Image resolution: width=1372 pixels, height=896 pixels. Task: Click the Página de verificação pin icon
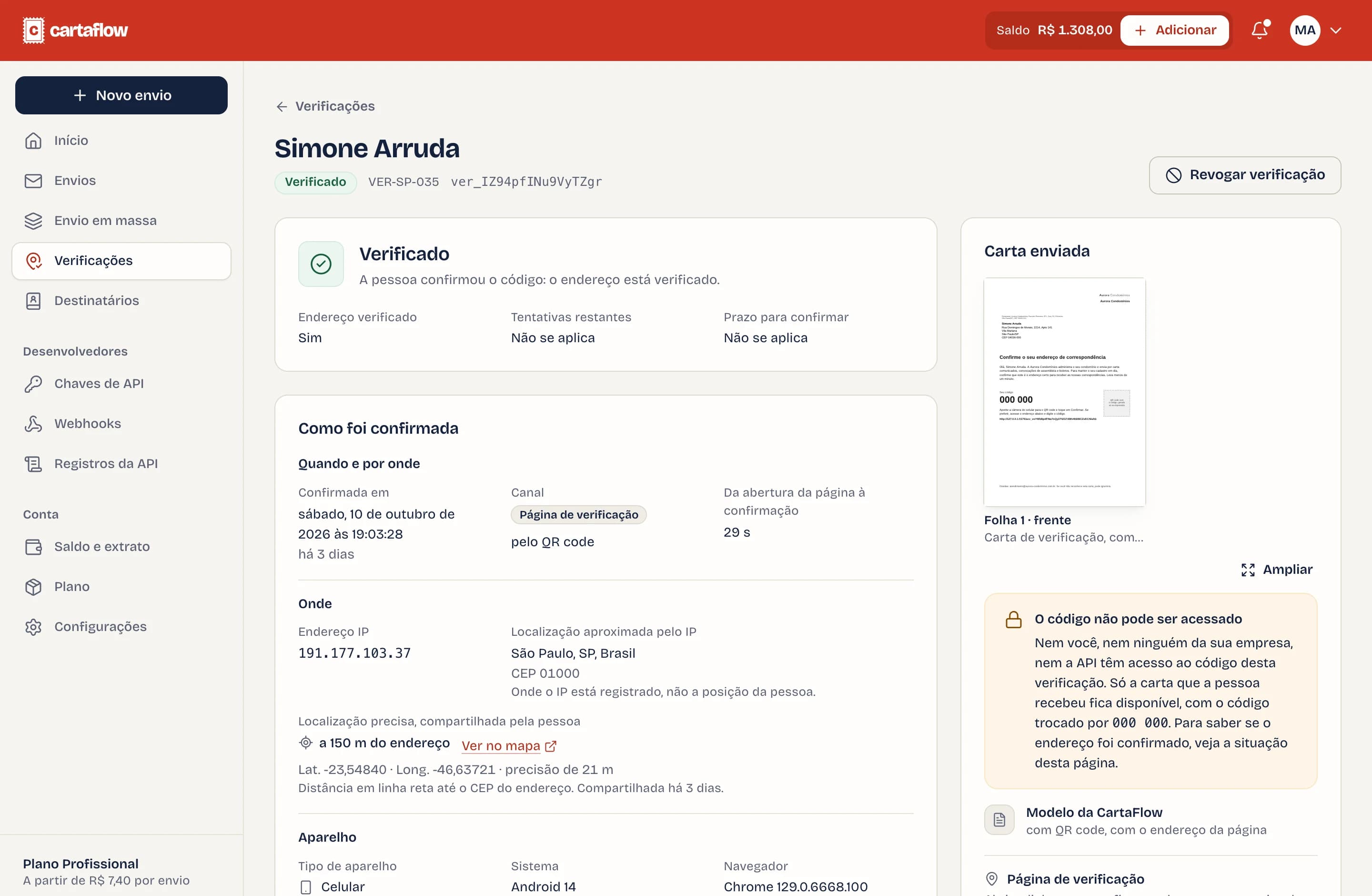(991, 879)
